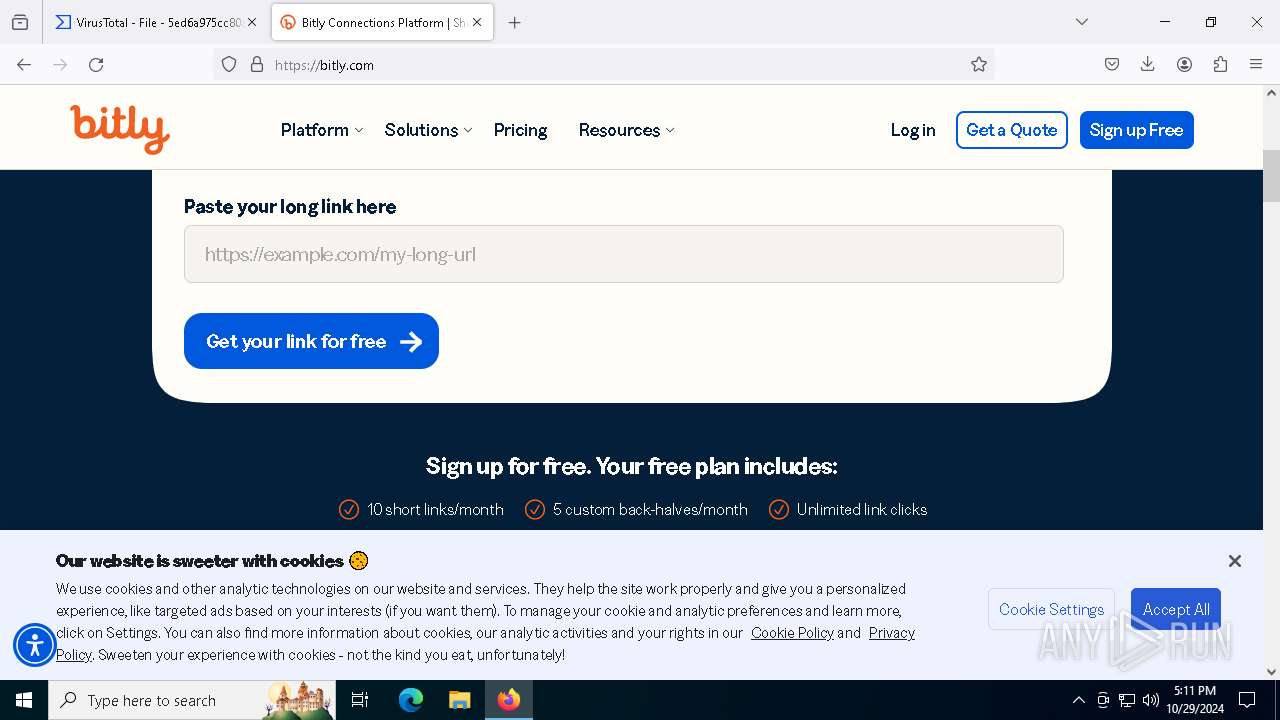Click Get a Quote button

pyautogui.click(x=1012, y=130)
